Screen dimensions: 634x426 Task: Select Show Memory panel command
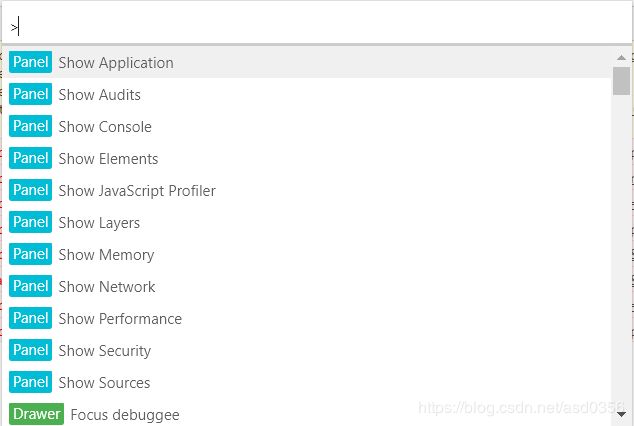(x=307, y=254)
